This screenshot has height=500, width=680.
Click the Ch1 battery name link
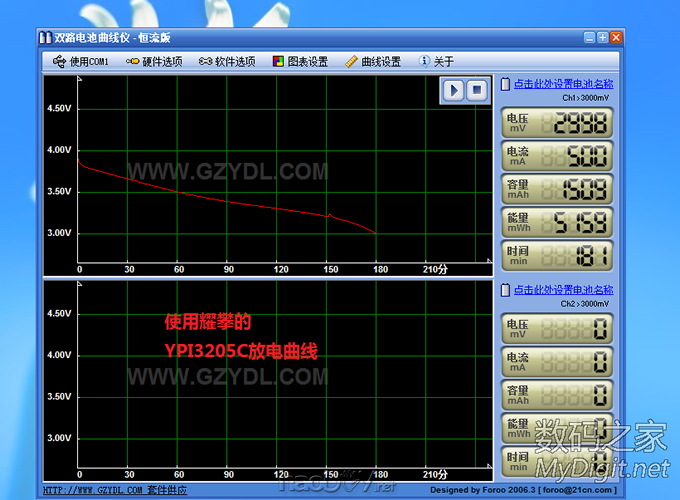pos(563,84)
